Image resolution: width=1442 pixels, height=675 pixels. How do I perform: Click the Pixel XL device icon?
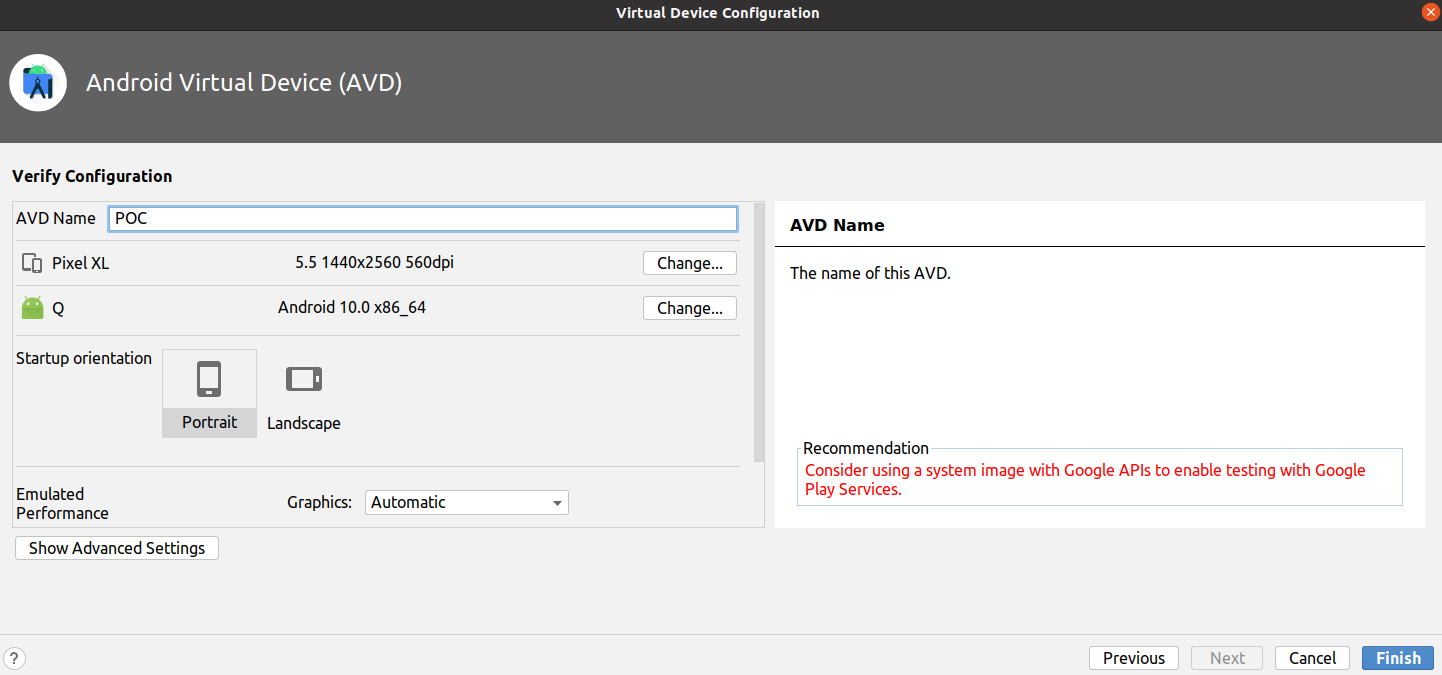(x=32, y=264)
